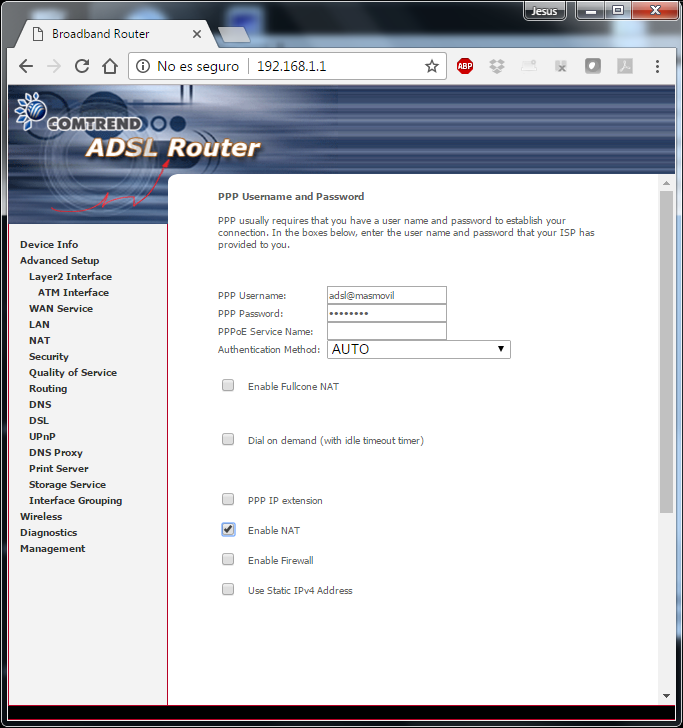Open the WAN Service page

pos(61,309)
